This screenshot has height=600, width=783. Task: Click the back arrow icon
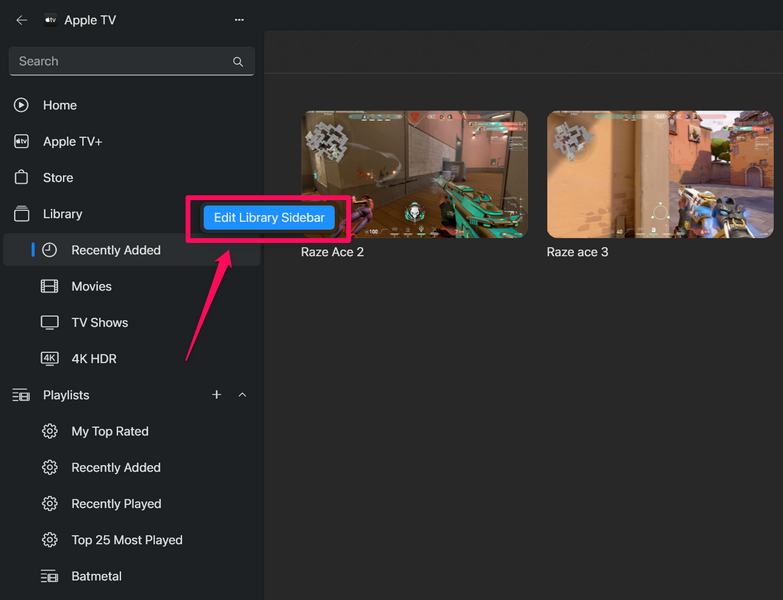coord(21,20)
